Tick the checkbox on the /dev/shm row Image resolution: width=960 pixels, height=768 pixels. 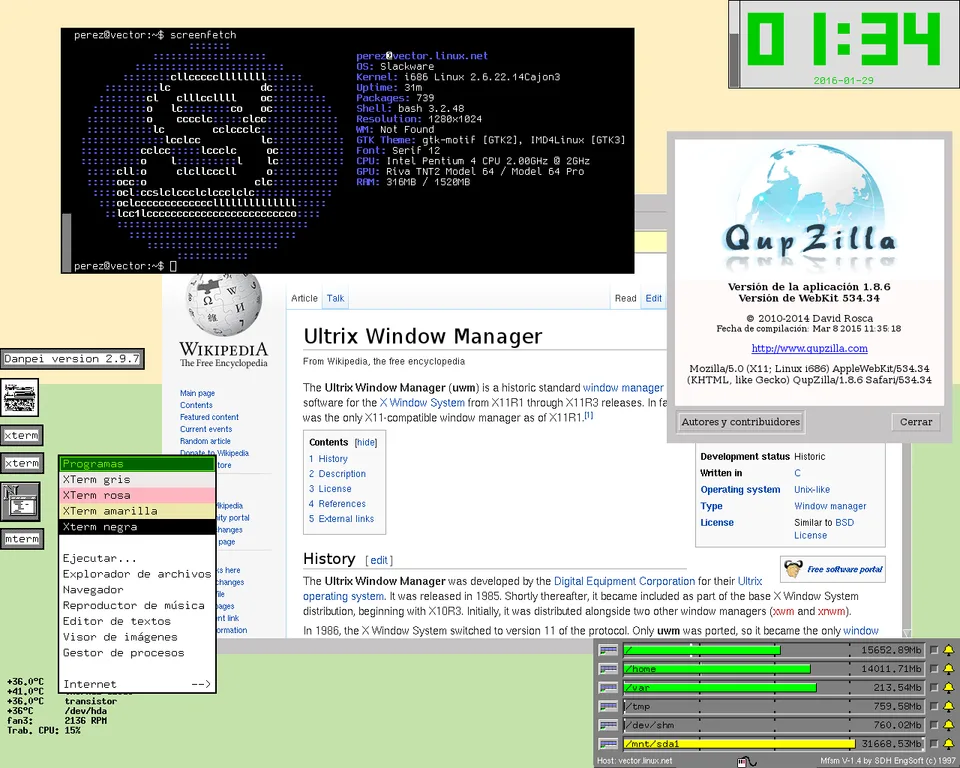(934, 725)
